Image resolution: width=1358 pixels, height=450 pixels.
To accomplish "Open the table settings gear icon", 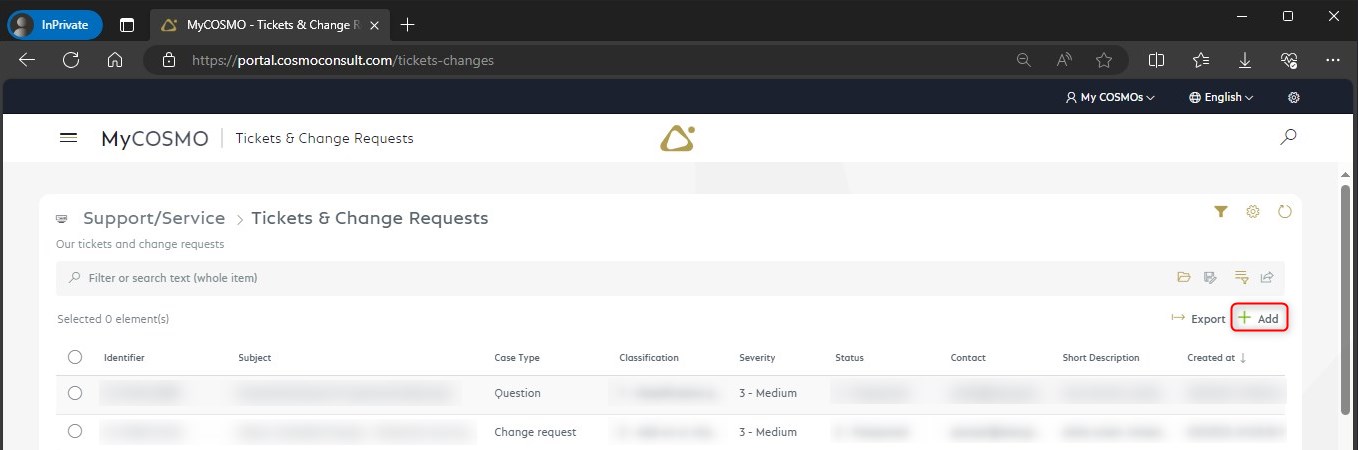I will click(x=1252, y=212).
